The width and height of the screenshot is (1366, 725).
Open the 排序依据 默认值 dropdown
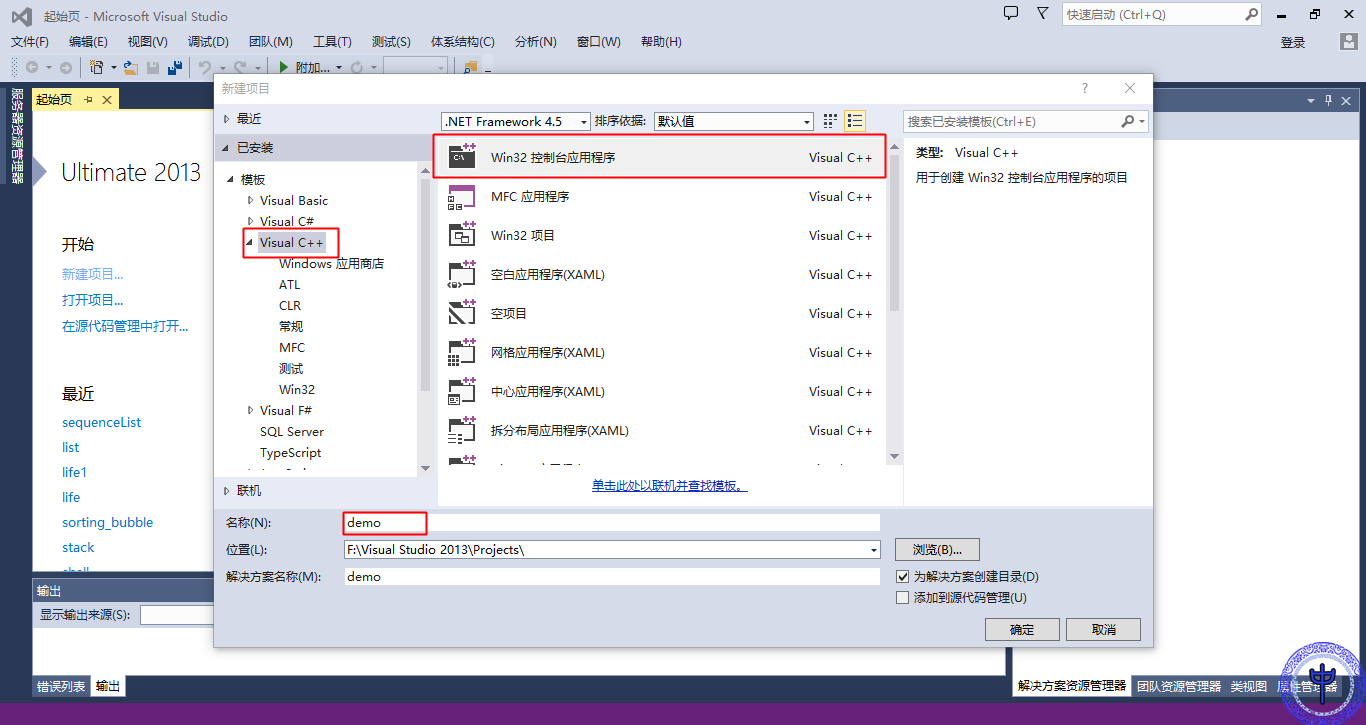[807, 120]
